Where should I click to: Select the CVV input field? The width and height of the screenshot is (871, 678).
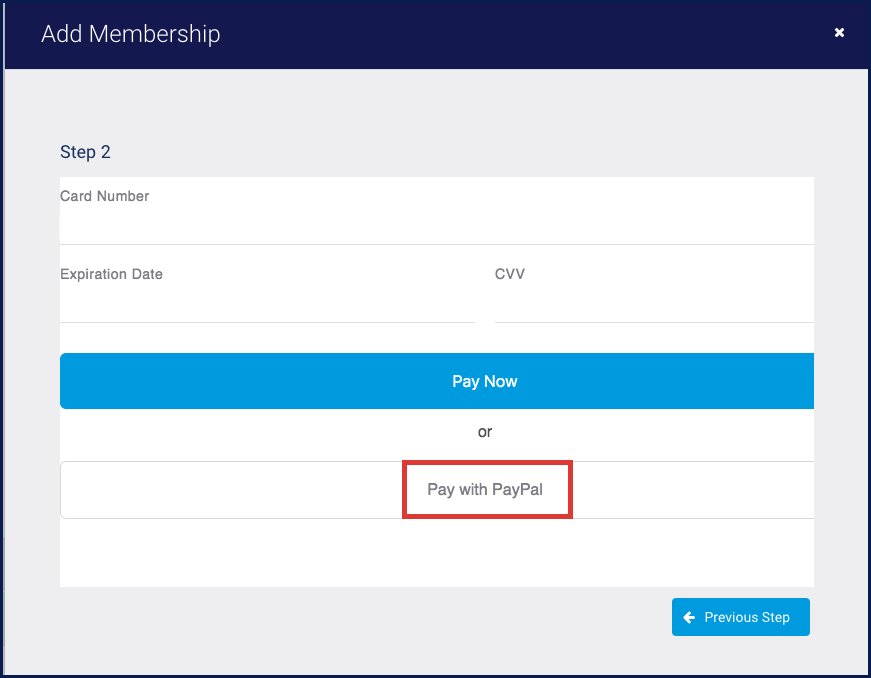click(654, 303)
